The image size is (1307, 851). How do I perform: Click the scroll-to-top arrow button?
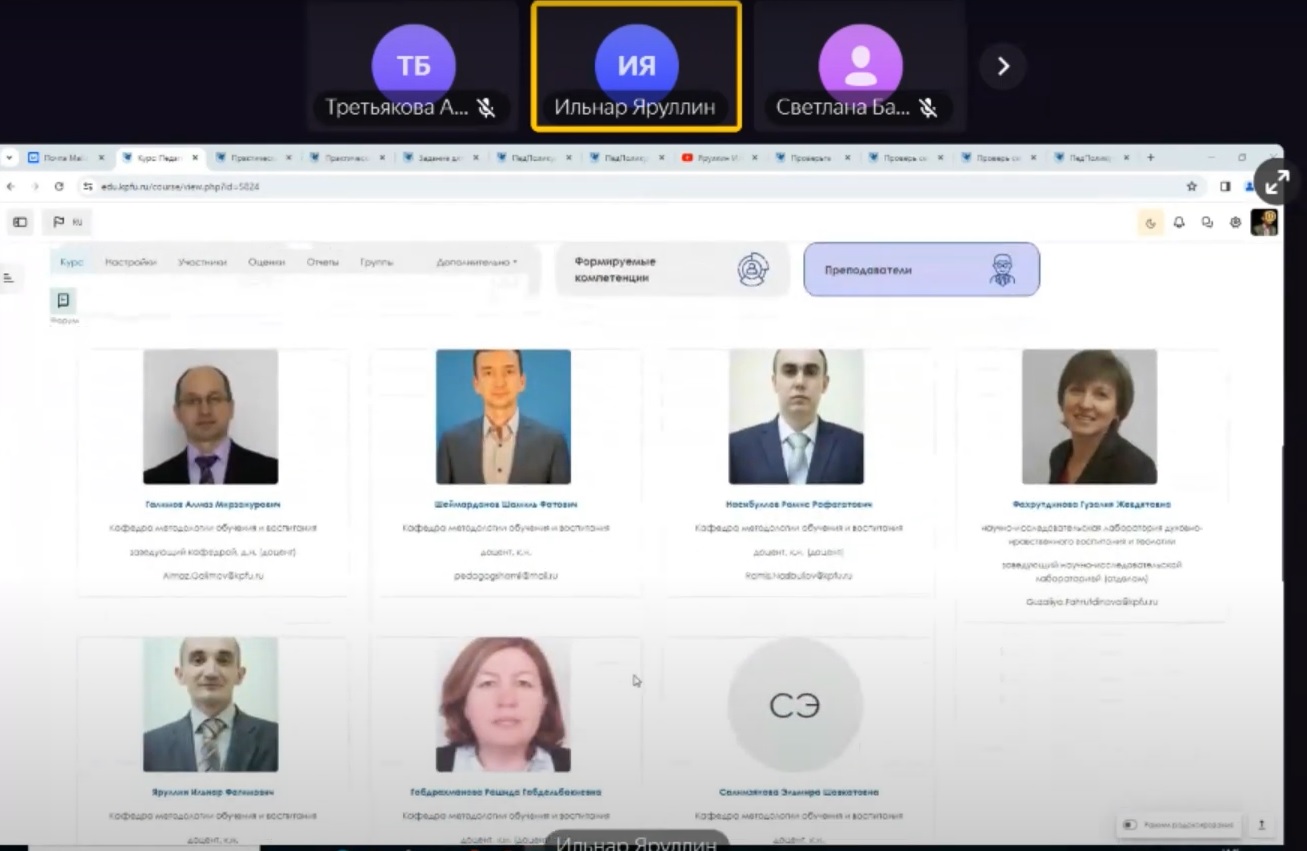coord(1261,825)
